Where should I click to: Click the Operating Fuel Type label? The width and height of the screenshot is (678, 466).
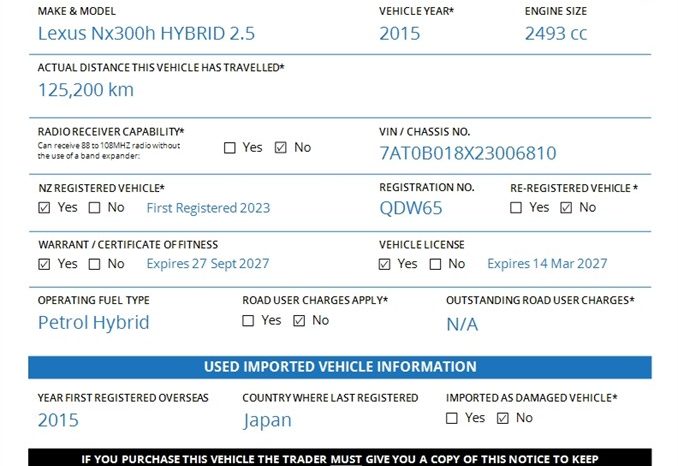click(x=93, y=300)
